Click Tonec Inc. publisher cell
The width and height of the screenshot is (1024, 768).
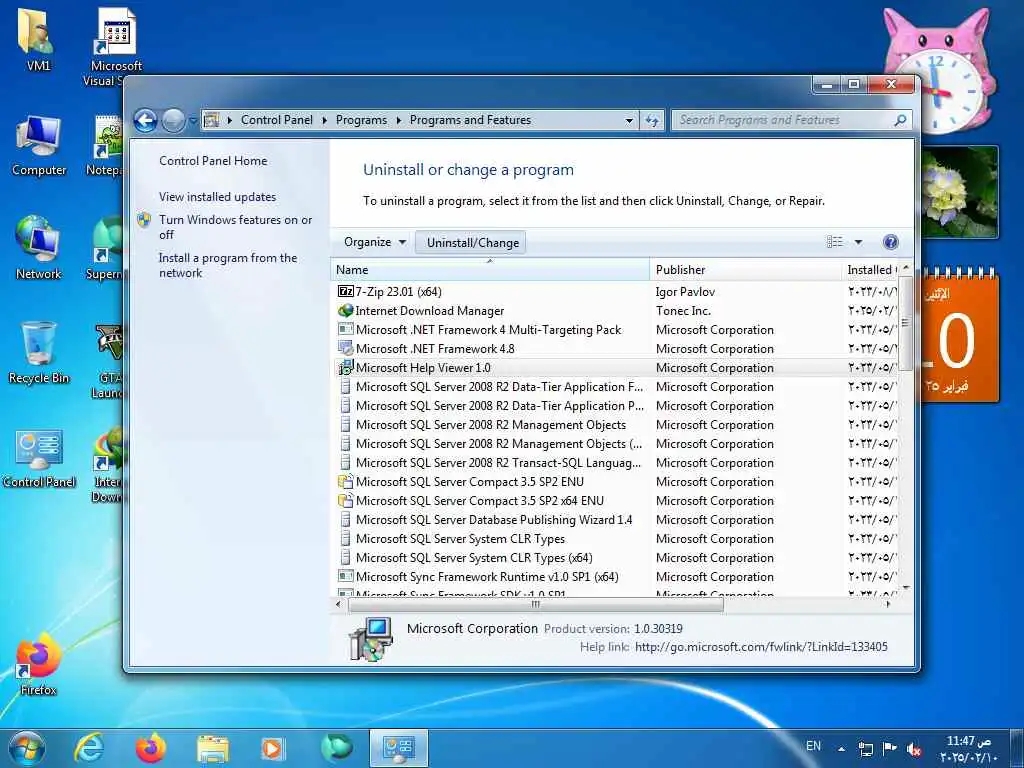pos(683,311)
